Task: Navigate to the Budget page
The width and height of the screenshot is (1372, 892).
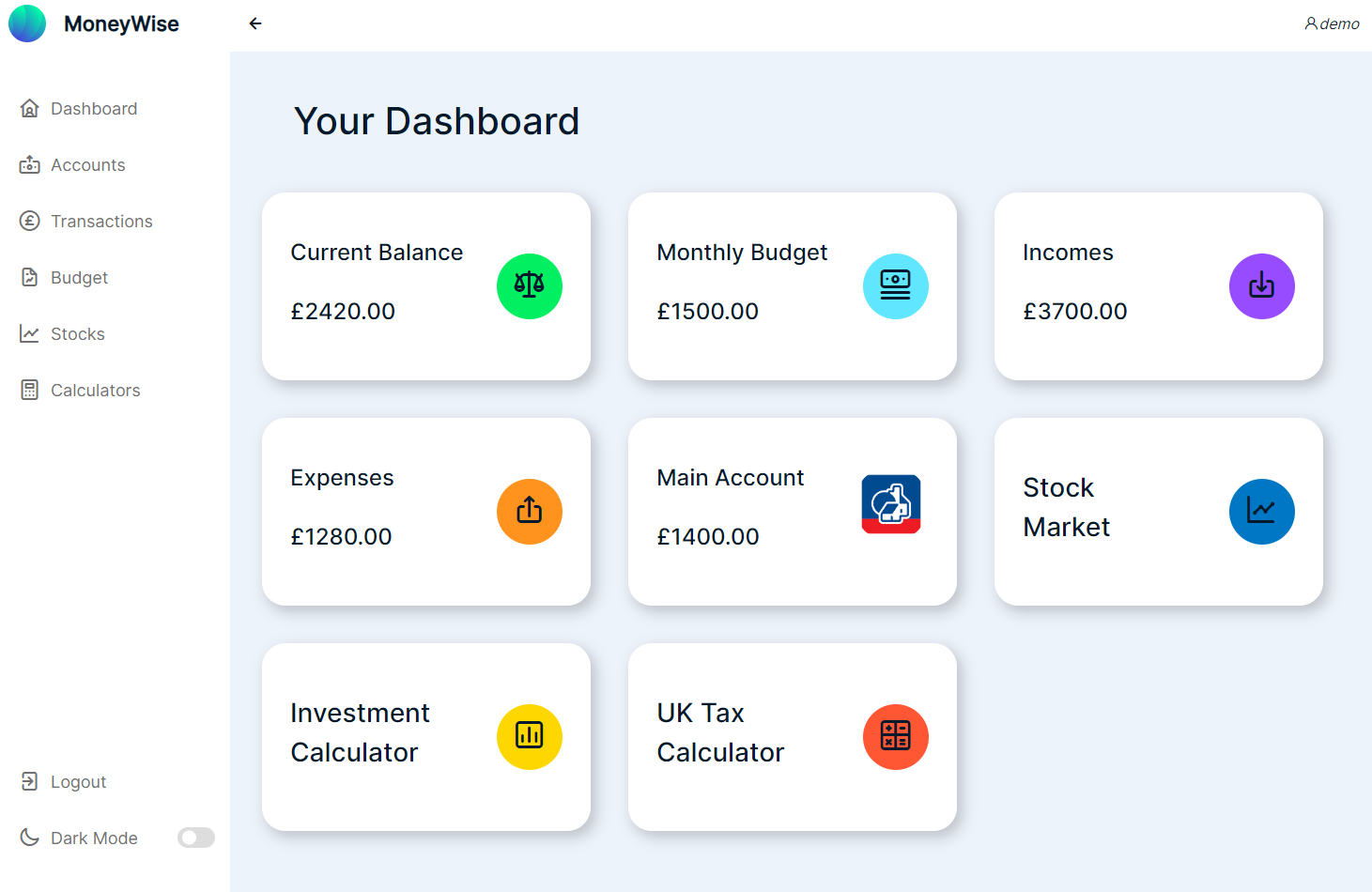Action: (x=79, y=278)
